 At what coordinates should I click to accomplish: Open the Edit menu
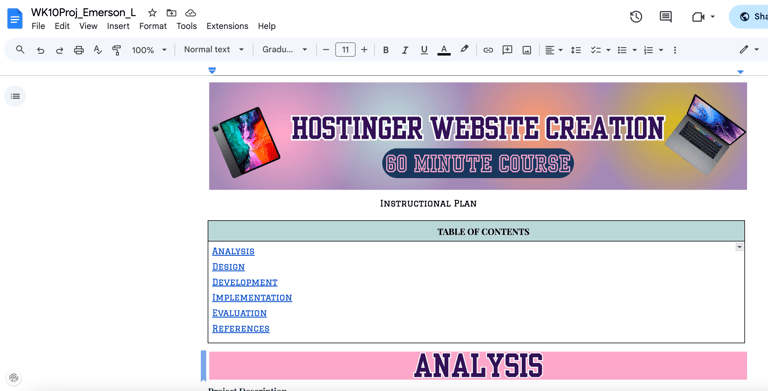pyautogui.click(x=62, y=26)
